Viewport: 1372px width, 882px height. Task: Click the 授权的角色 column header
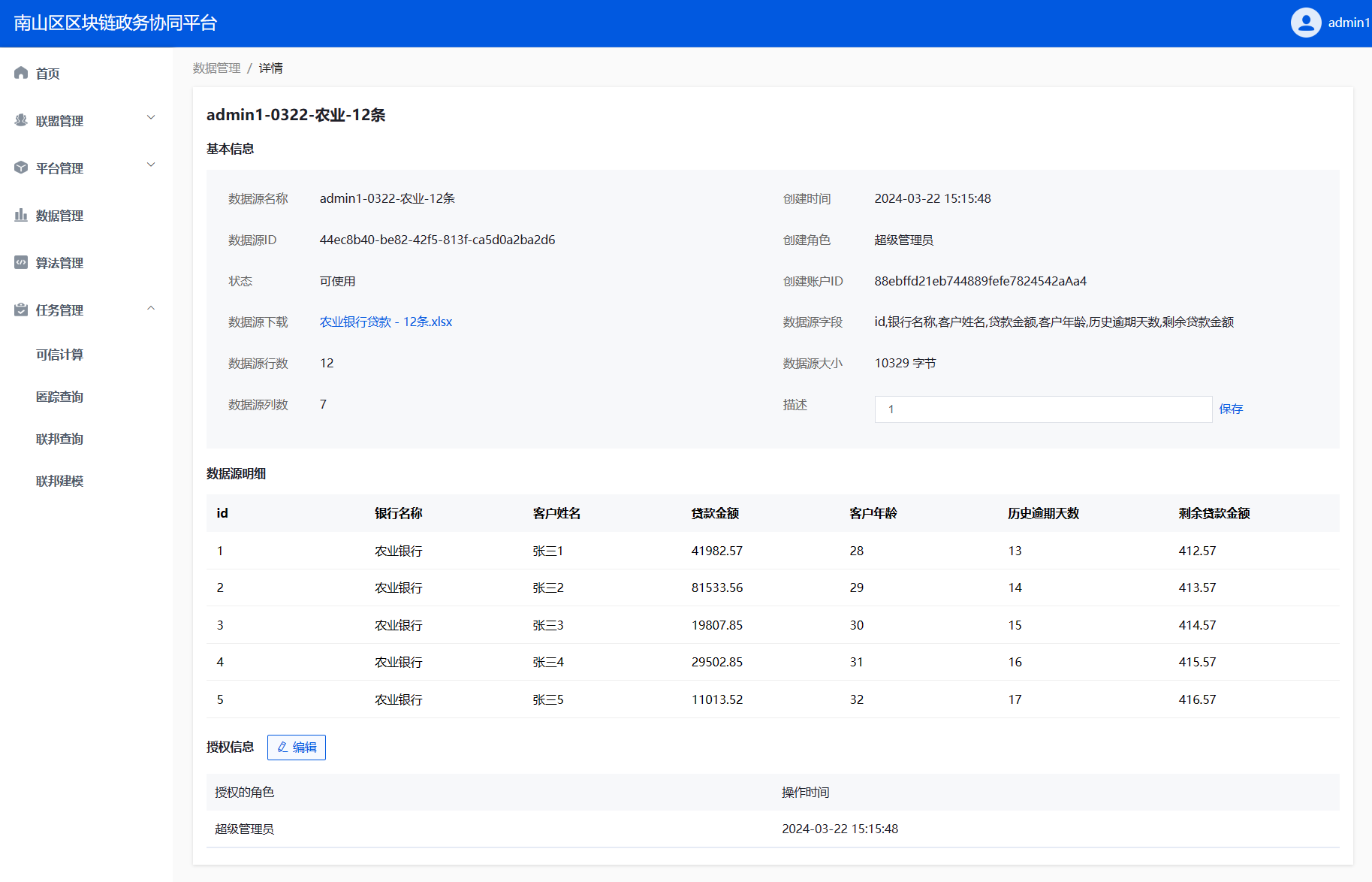tap(244, 792)
